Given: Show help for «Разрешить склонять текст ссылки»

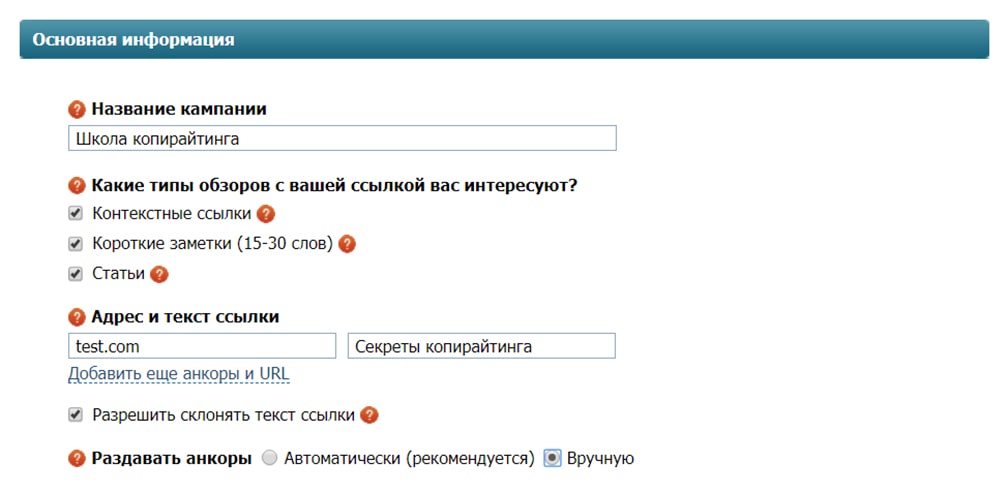Looking at the screenshot, I should point(369,415).
